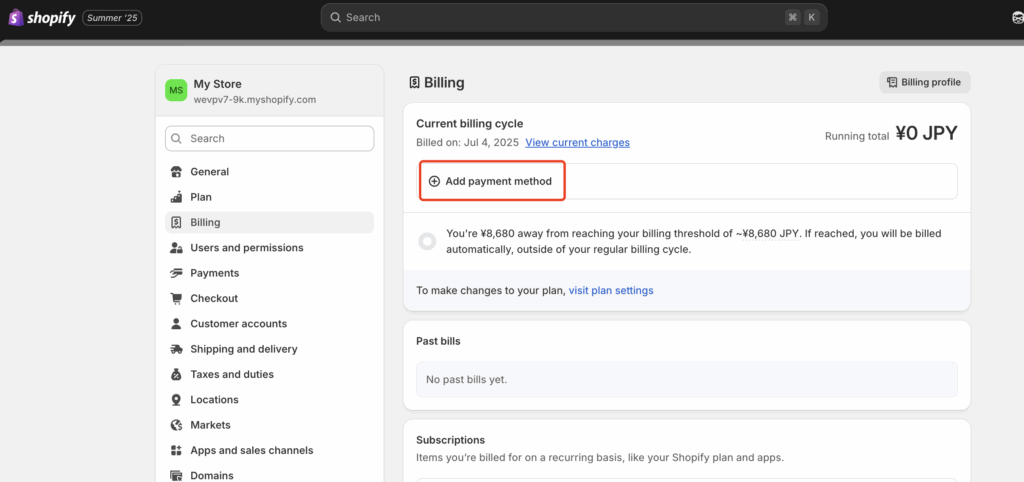1024x482 pixels.
Task: Follow the visit plan settings link
Action: coord(611,290)
